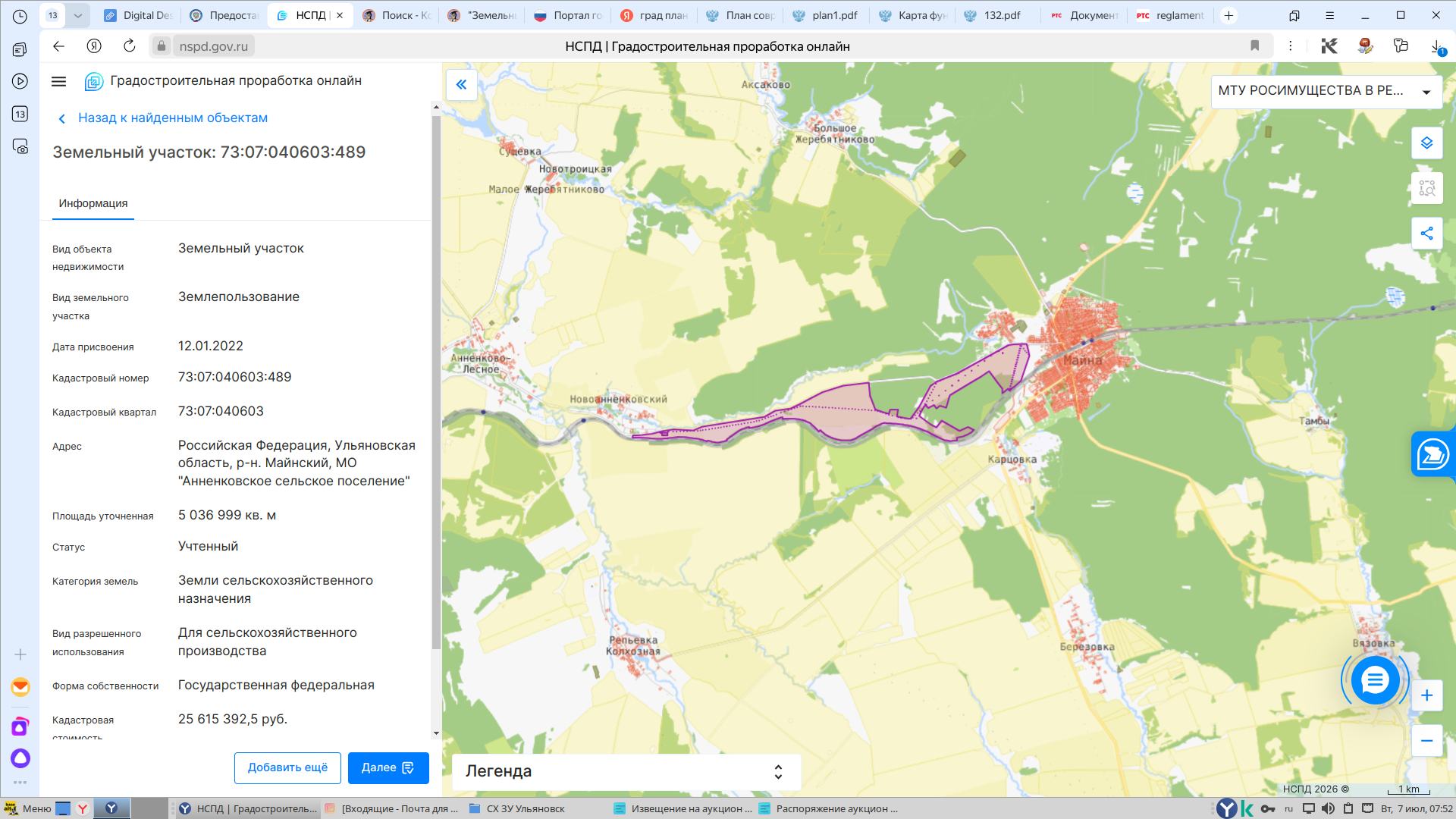This screenshot has height=819, width=1456.
Task: Open the map layers icon
Action: click(1426, 143)
